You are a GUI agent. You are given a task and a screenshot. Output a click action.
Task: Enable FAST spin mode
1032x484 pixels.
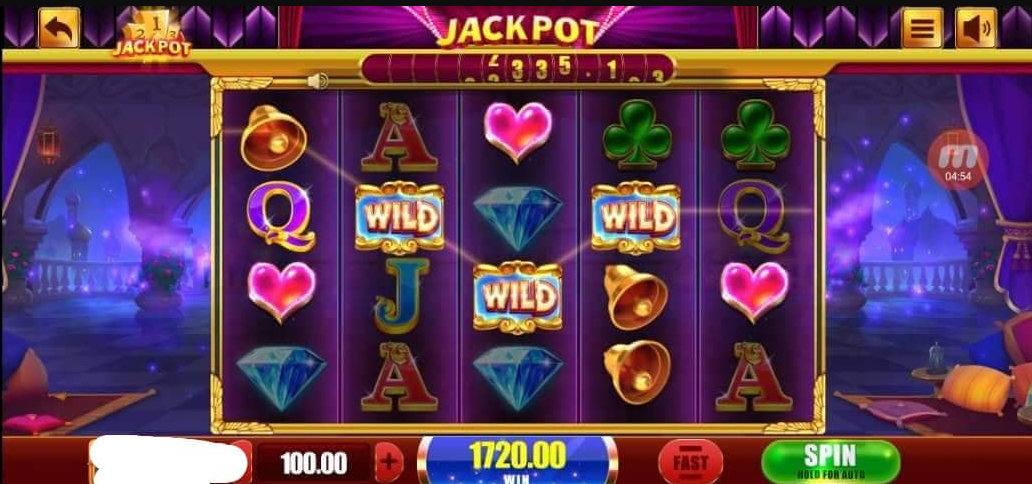pyautogui.click(x=690, y=462)
